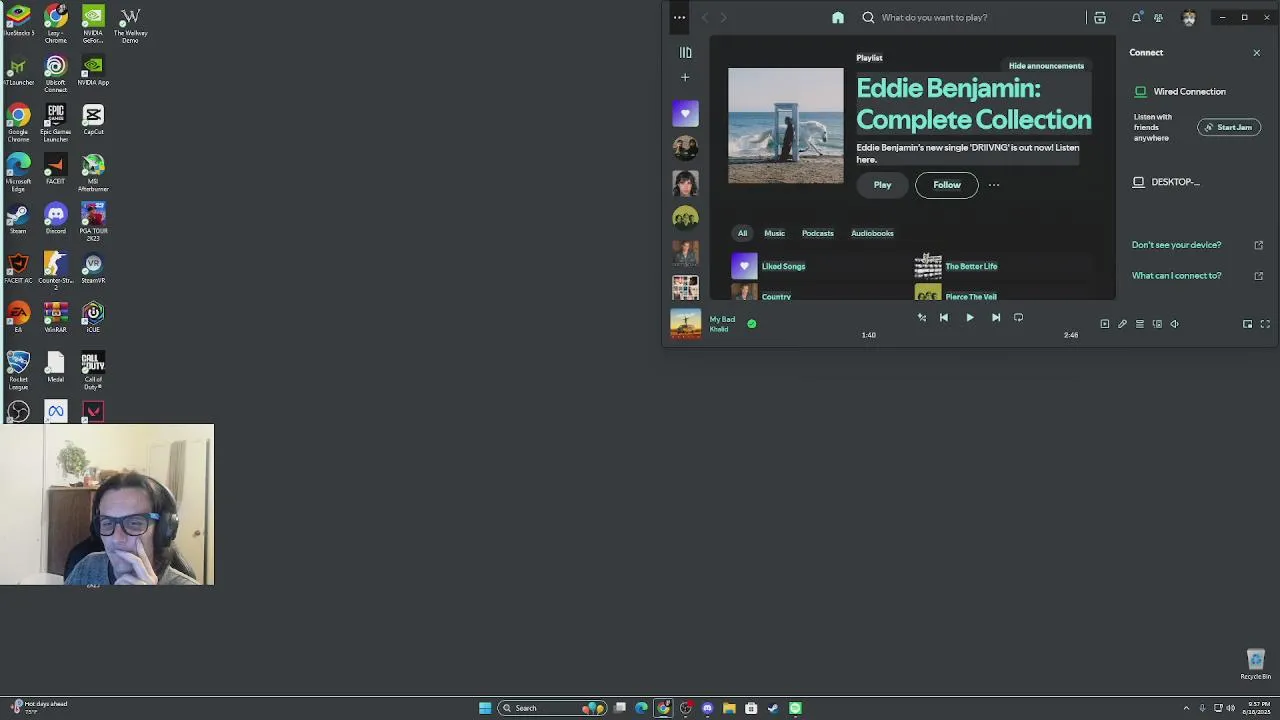This screenshot has height=720, width=1280.
Task: Open Your Library via the sidebar icon
Action: pos(685,52)
